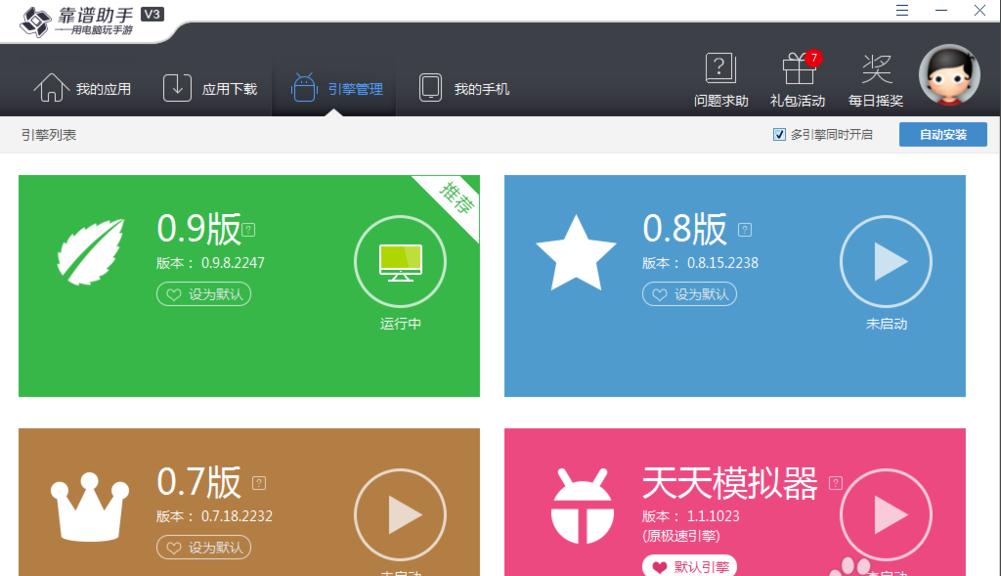
Task: Start the 0.7版 engine with play button
Action: pos(400,515)
